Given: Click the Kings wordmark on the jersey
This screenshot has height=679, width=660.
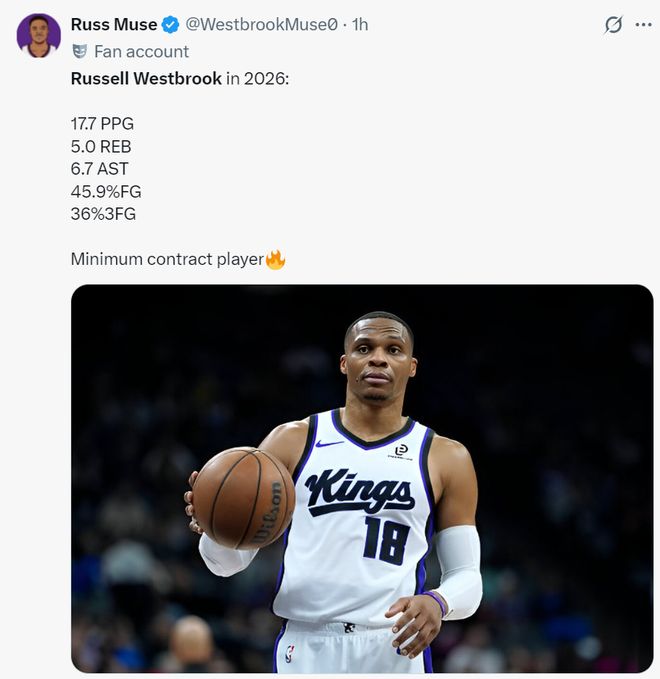Looking at the screenshot, I should pyautogui.click(x=359, y=491).
